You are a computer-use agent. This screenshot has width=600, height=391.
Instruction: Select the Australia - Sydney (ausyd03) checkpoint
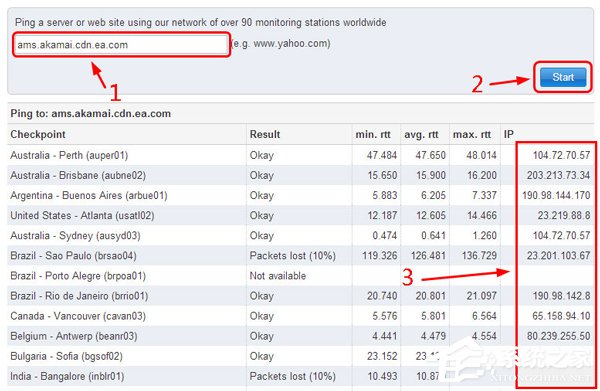click(x=75, y=236)
